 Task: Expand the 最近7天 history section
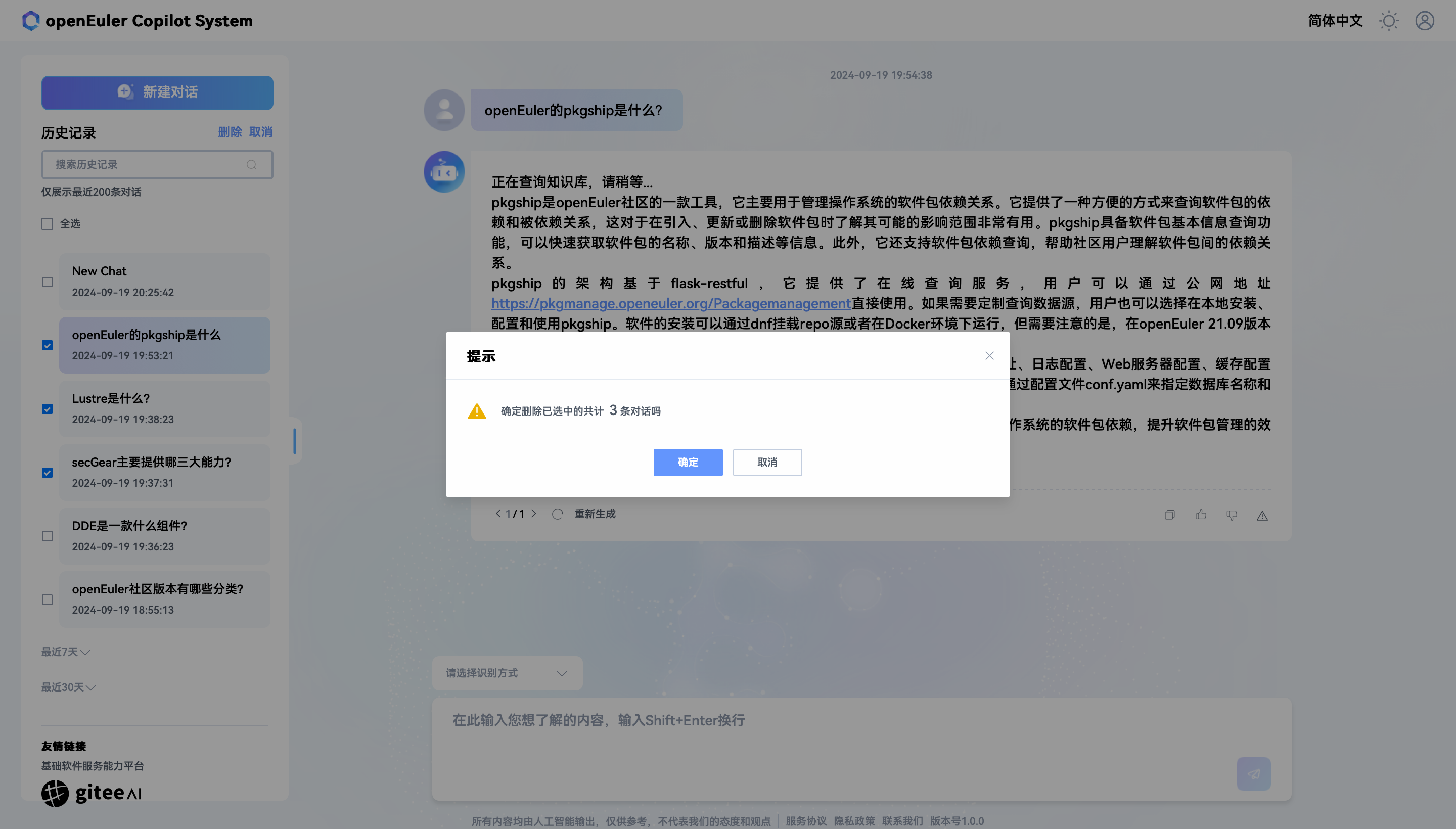point(65,652)
